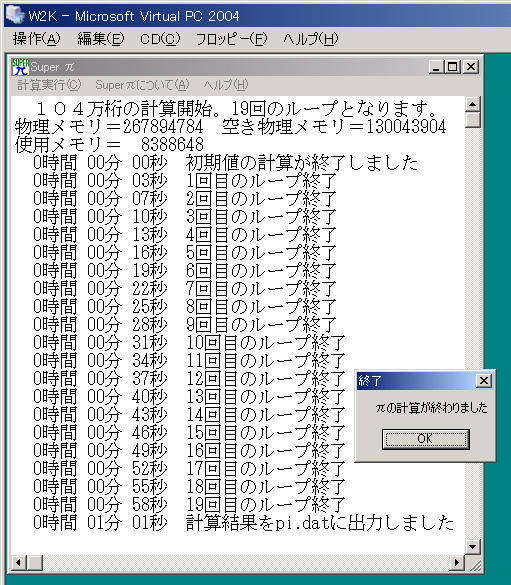Click the Super π app icon

tap(20, 67)
